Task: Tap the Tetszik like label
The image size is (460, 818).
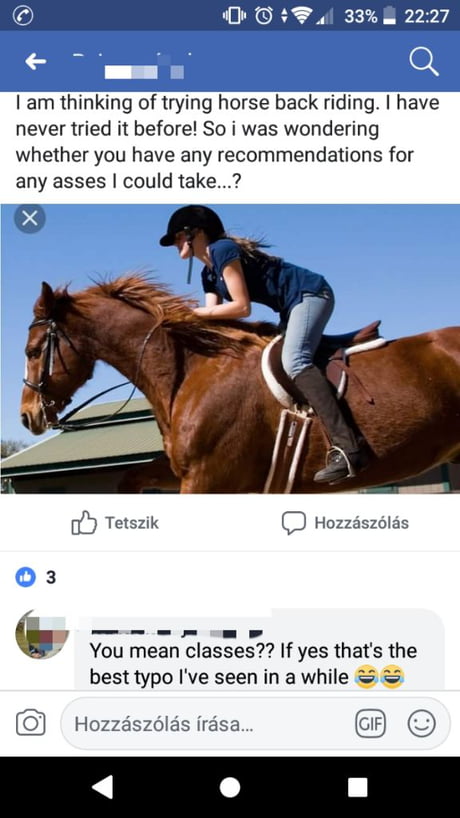Action: tap(132, 523)
